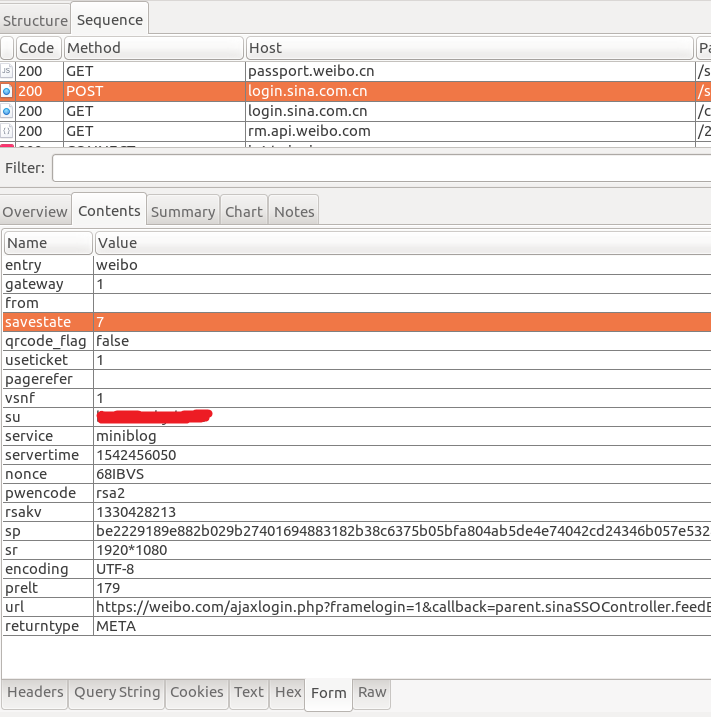The width and height of the screenshot is (711, 717).
Task: Select the entry parameter row
Action: [357, 265]
